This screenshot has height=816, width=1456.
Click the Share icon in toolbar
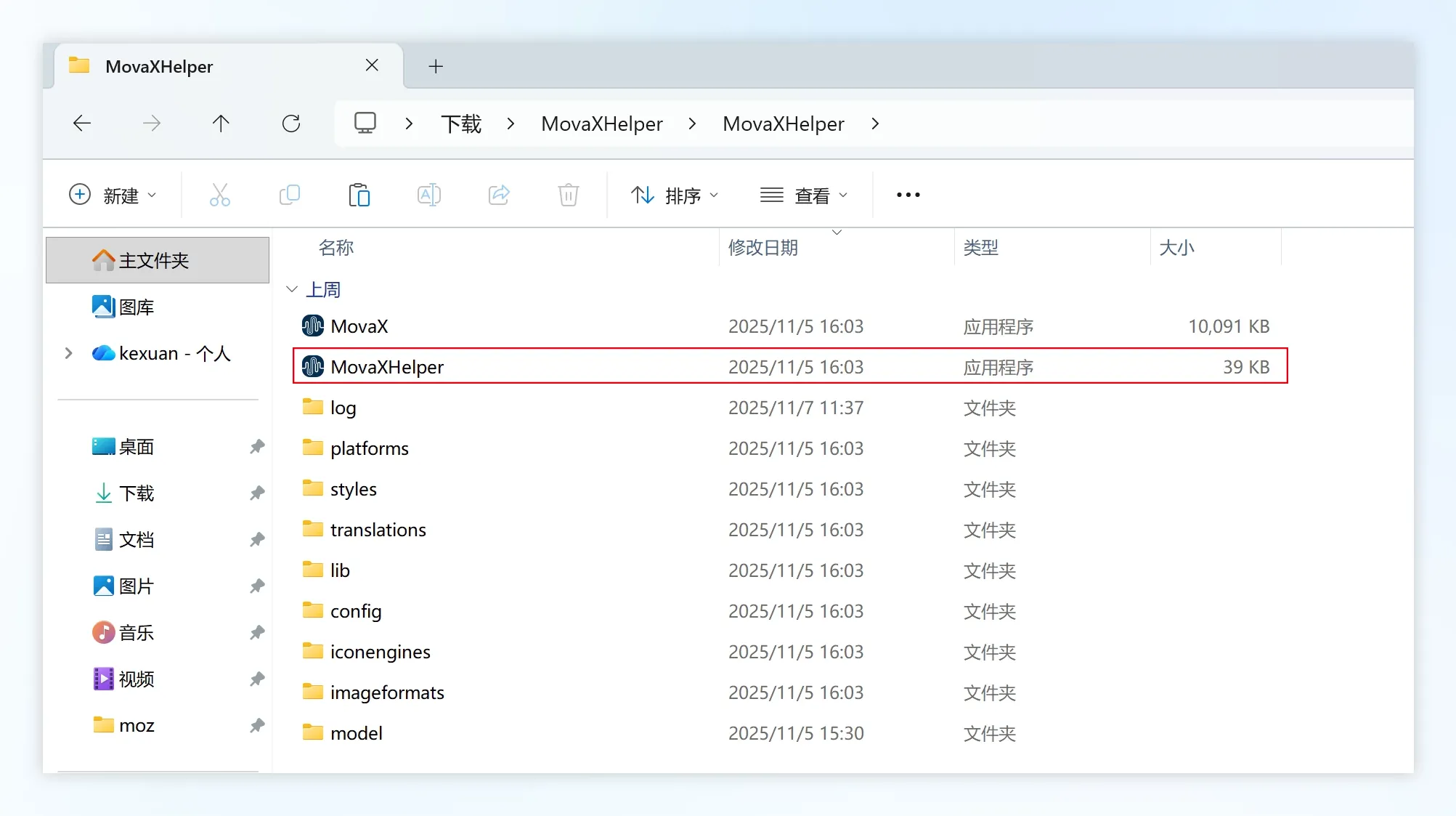coord(499,195)
